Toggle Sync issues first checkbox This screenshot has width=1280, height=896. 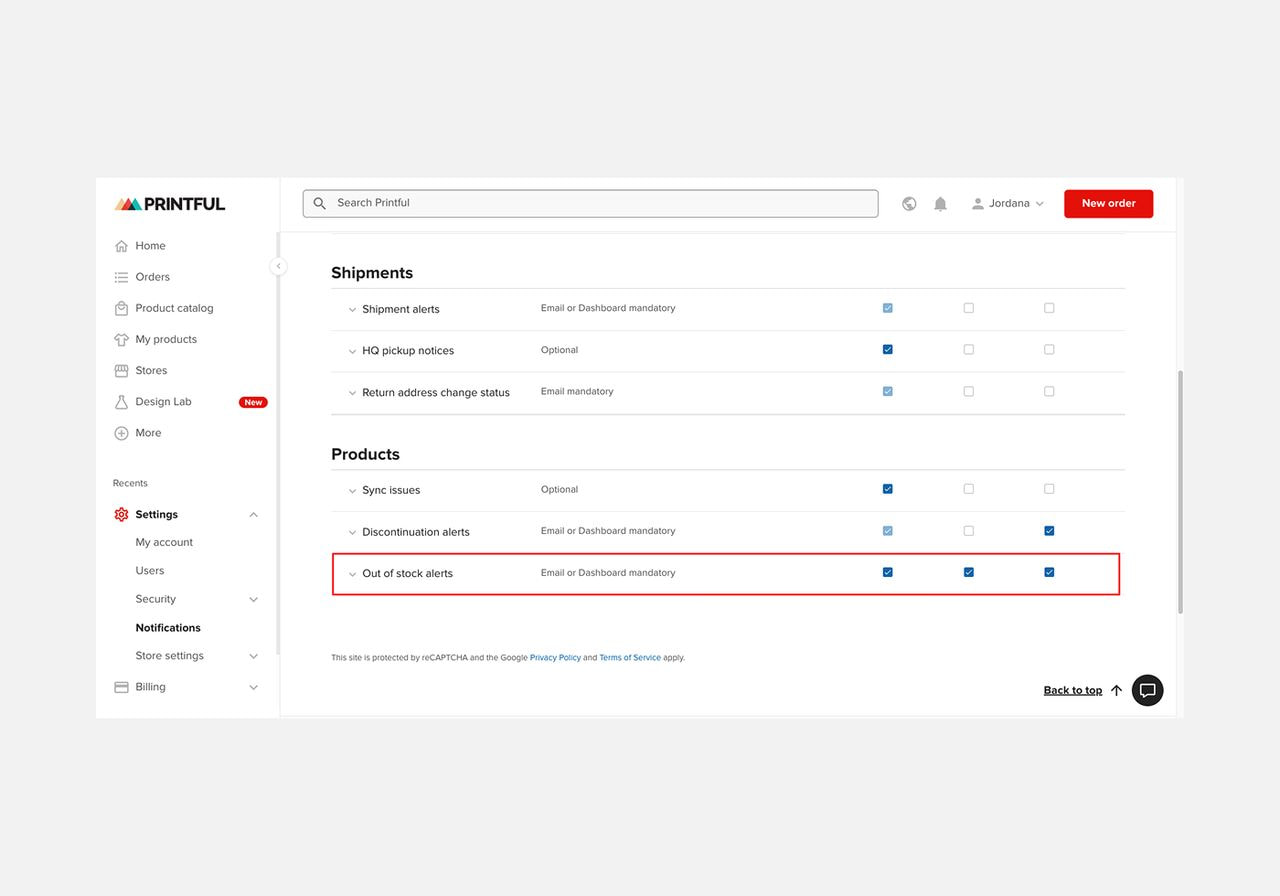(x=888, y=489)
